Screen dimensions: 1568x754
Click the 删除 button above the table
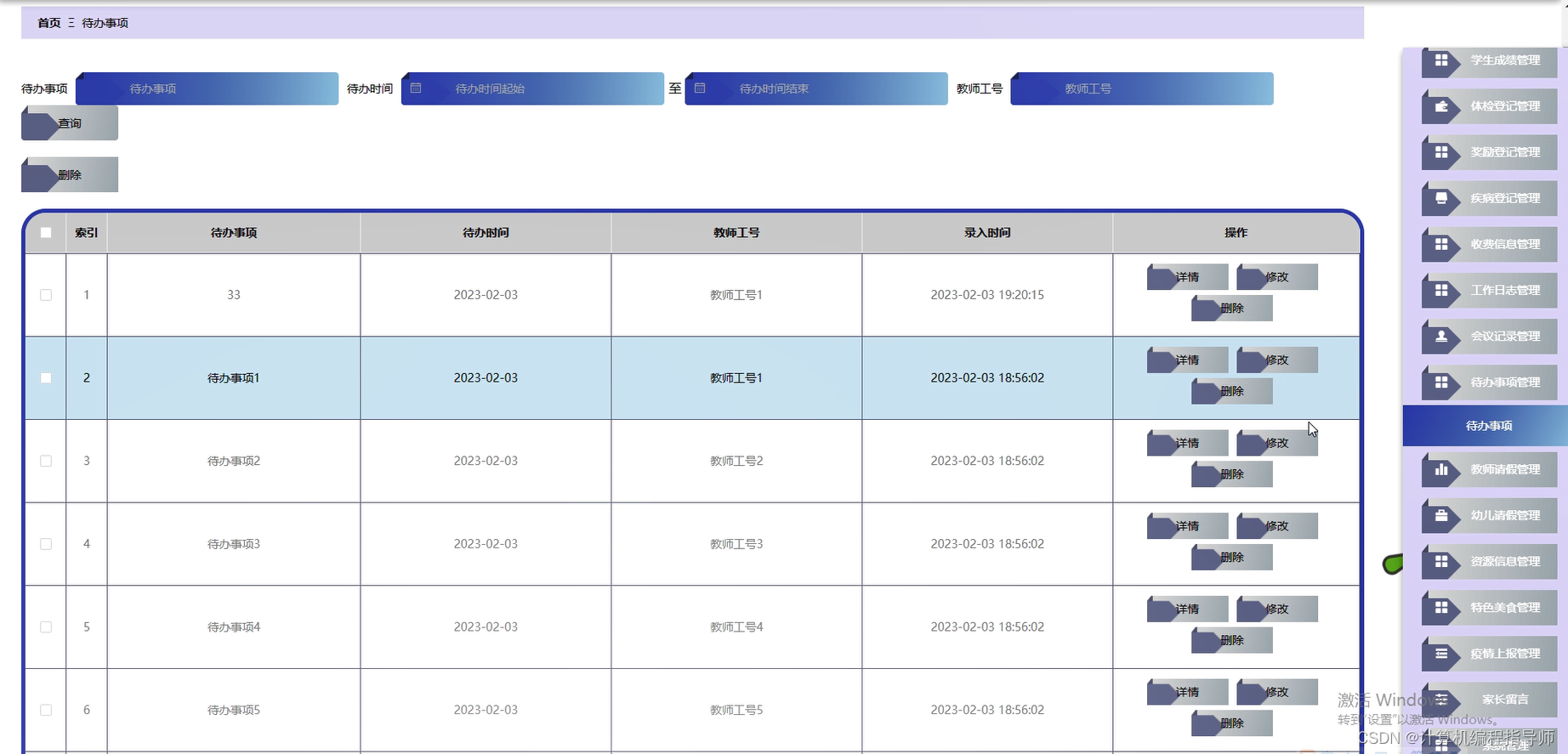(x=70, y=174)
